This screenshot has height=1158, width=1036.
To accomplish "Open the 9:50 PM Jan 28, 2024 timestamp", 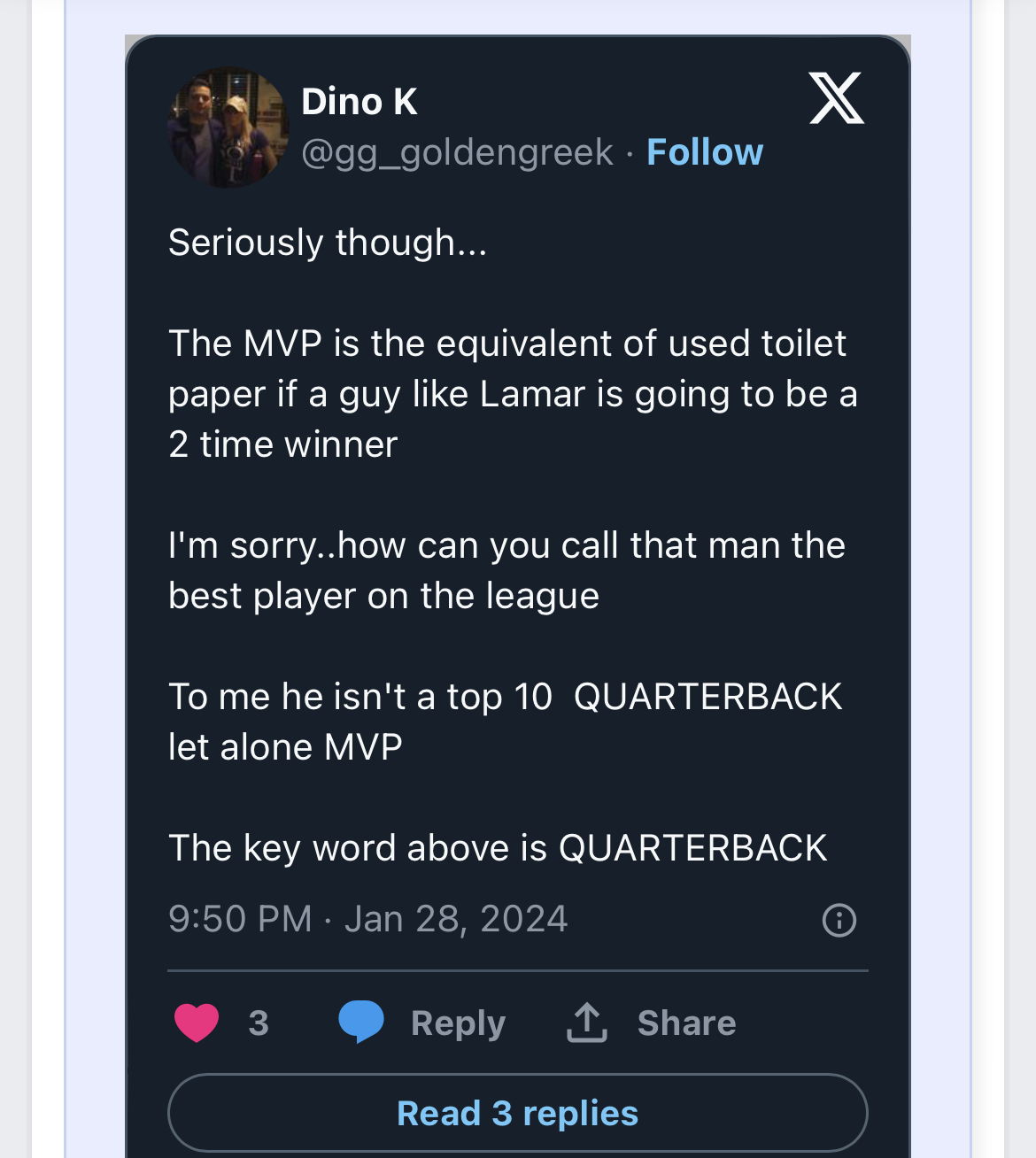I will click(367, 919).
